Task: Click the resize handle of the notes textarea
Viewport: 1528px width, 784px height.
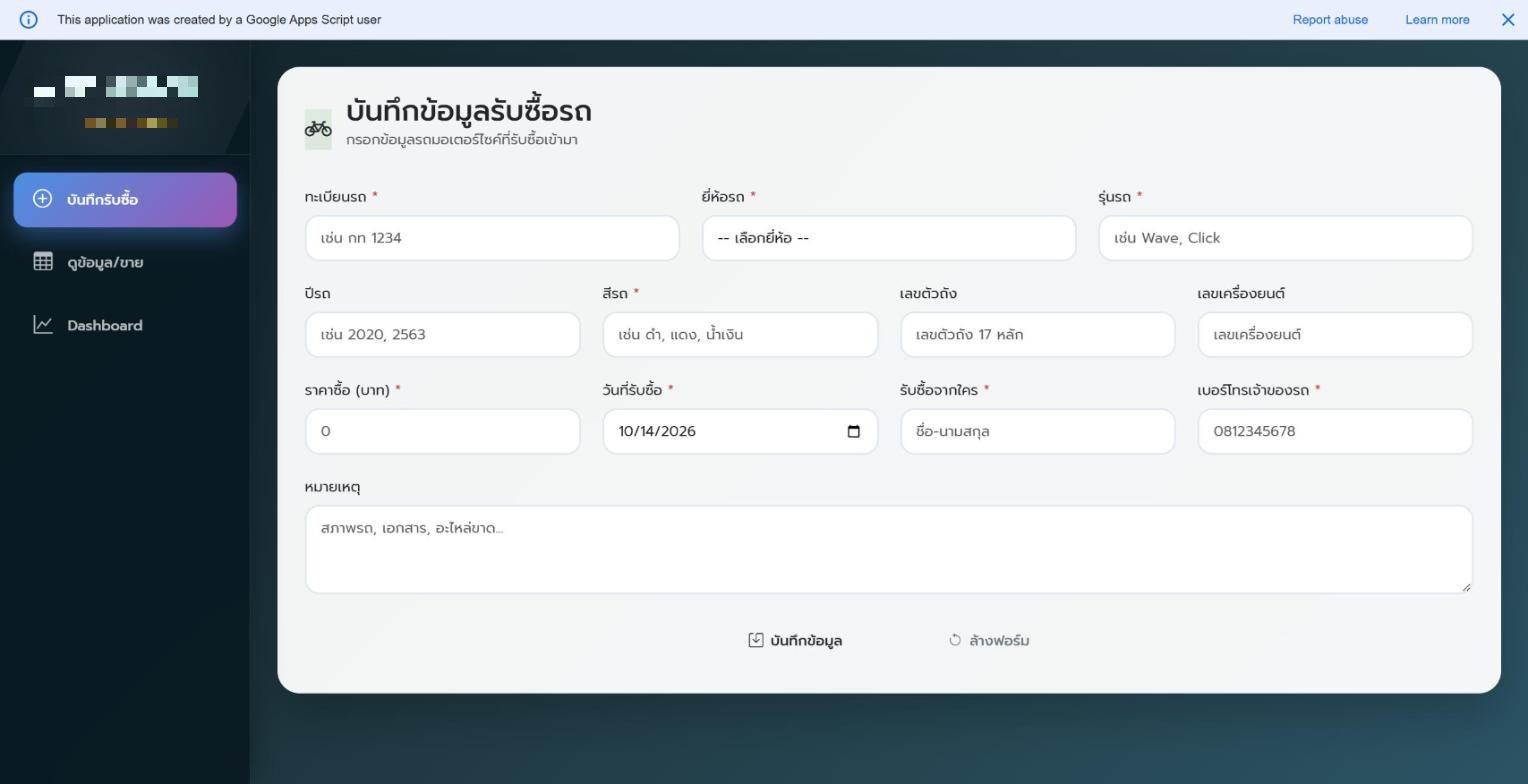Action: tap(1466, 587)
